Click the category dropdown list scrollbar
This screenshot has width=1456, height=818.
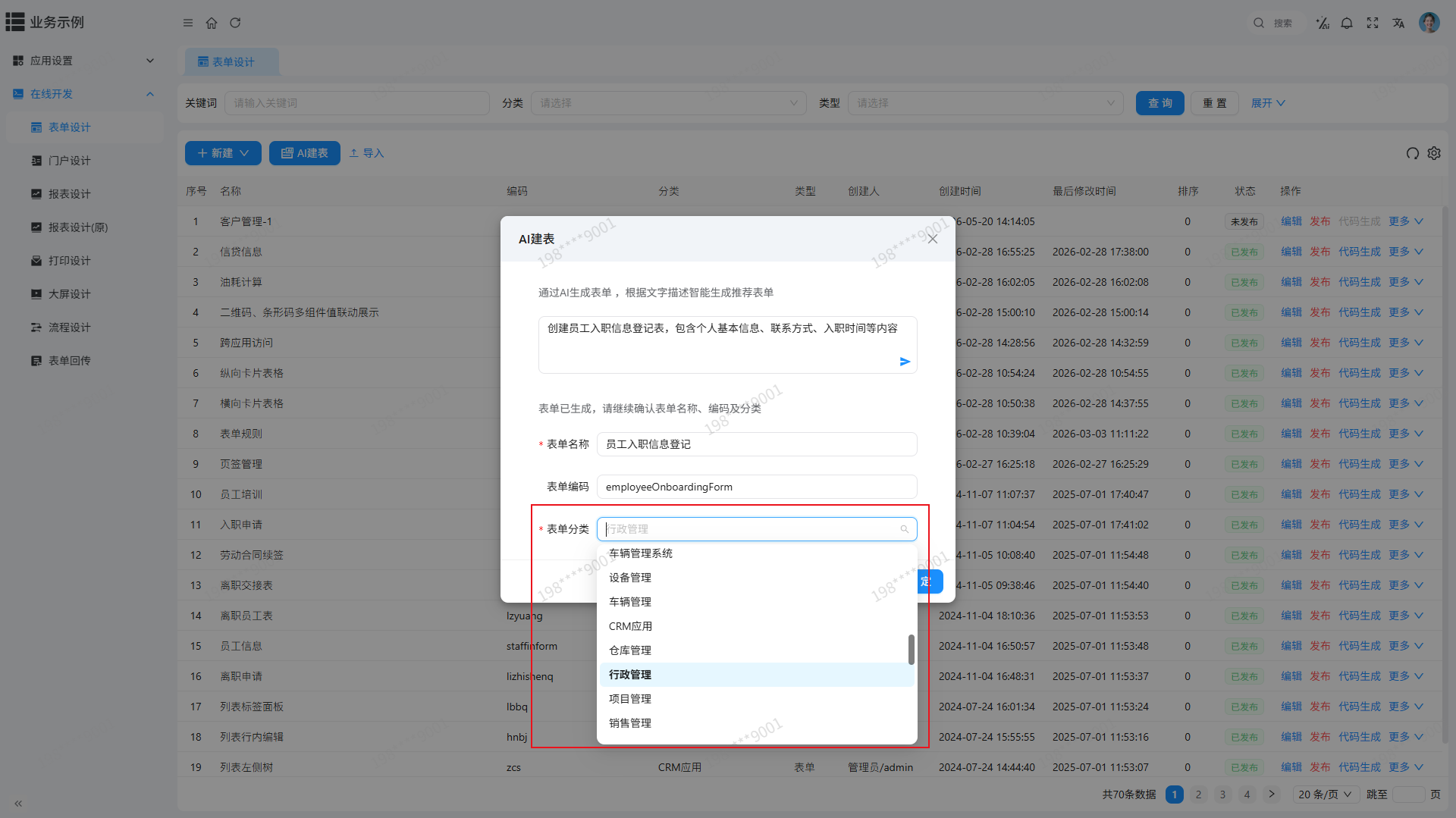tap(912, 650)
